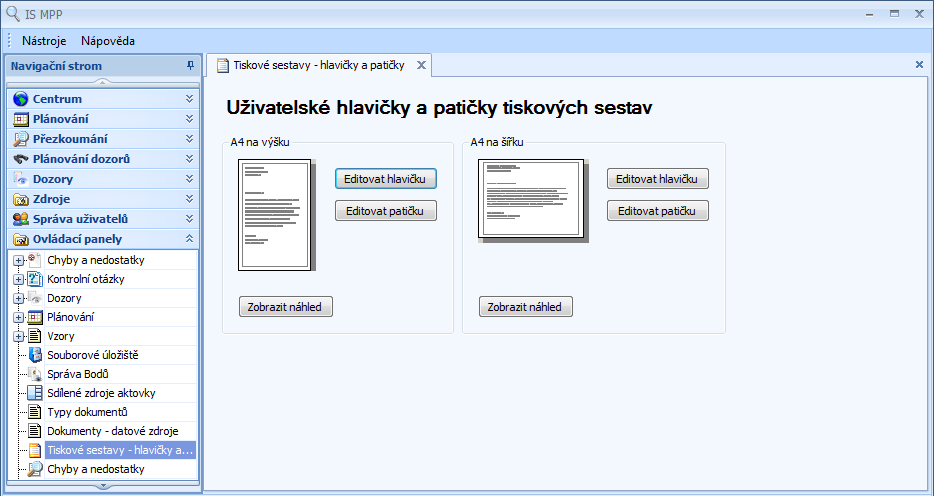
Task: Select Souborové úložiště in the tree
Action: tap(93, 355)
